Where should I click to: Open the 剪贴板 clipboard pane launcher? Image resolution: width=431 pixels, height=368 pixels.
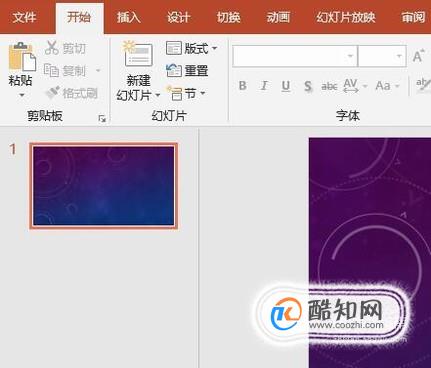coord(102,118)
